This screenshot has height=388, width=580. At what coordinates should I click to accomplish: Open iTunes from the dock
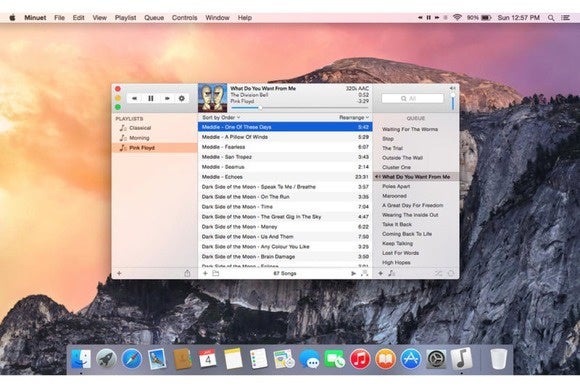click(360, 359)
